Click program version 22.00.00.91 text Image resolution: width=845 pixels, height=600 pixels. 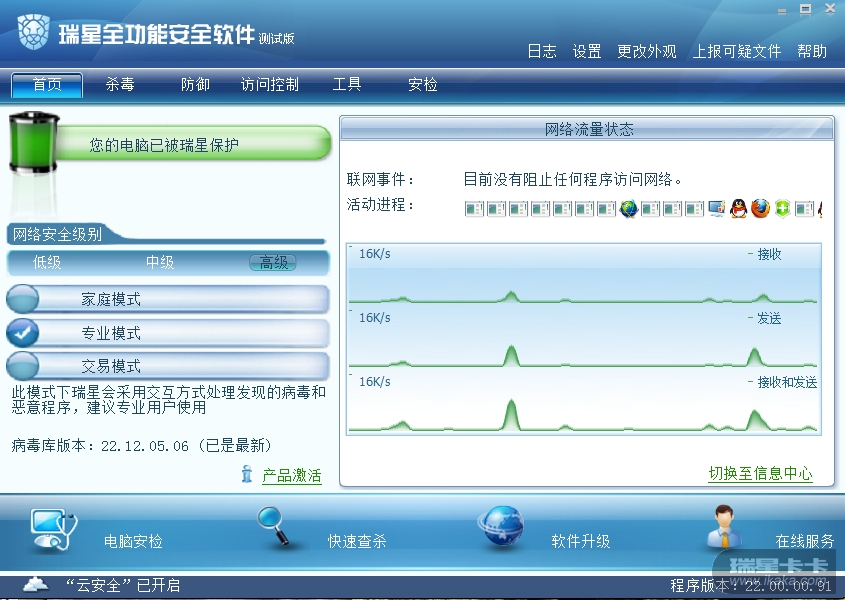coord(788,585)
